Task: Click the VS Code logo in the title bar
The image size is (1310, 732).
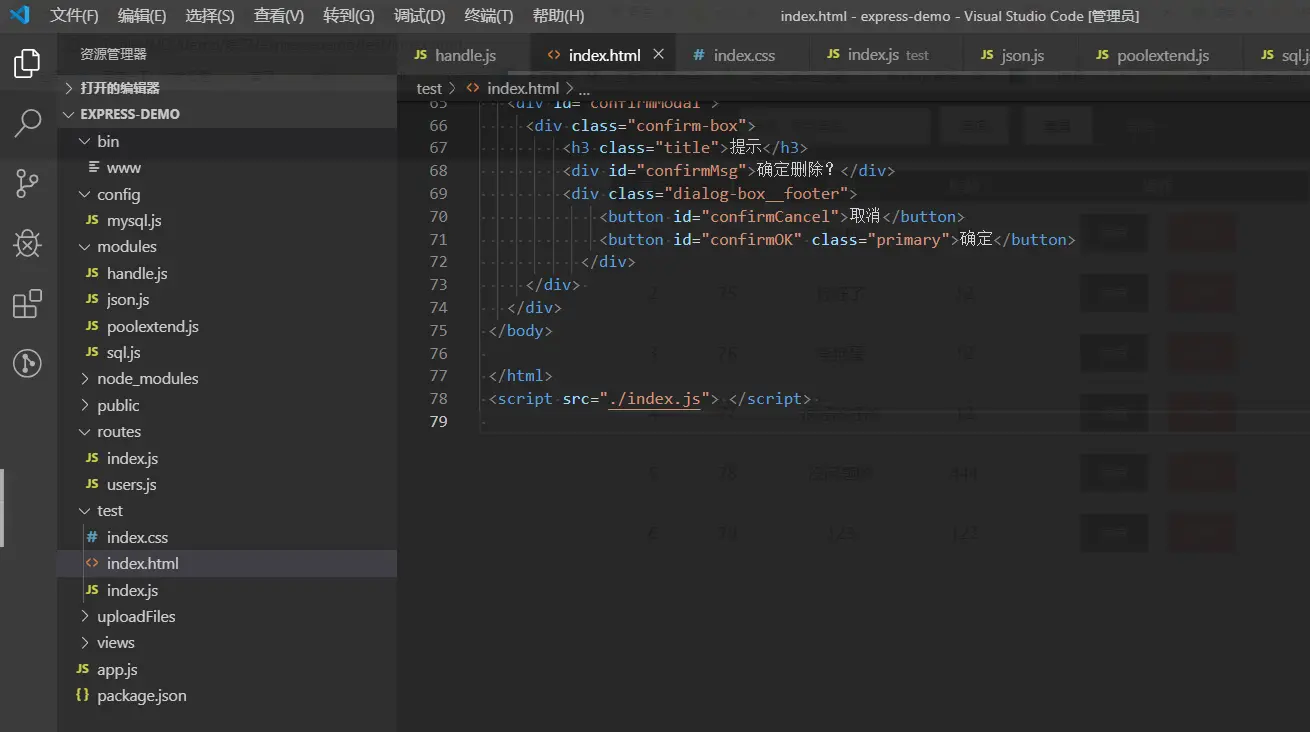Action: 20,15
